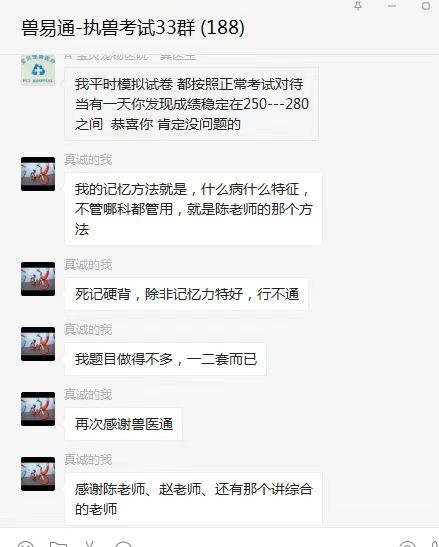Screen dimensions: 439x547
Task: Open chat history bubble icon
Action: point(123,544)
